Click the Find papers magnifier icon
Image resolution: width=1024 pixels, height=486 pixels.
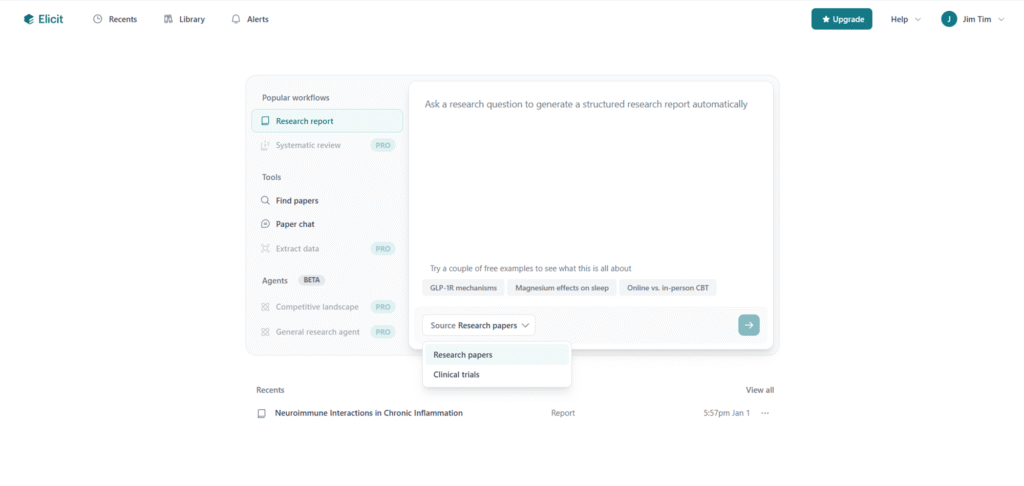point(265,200)
